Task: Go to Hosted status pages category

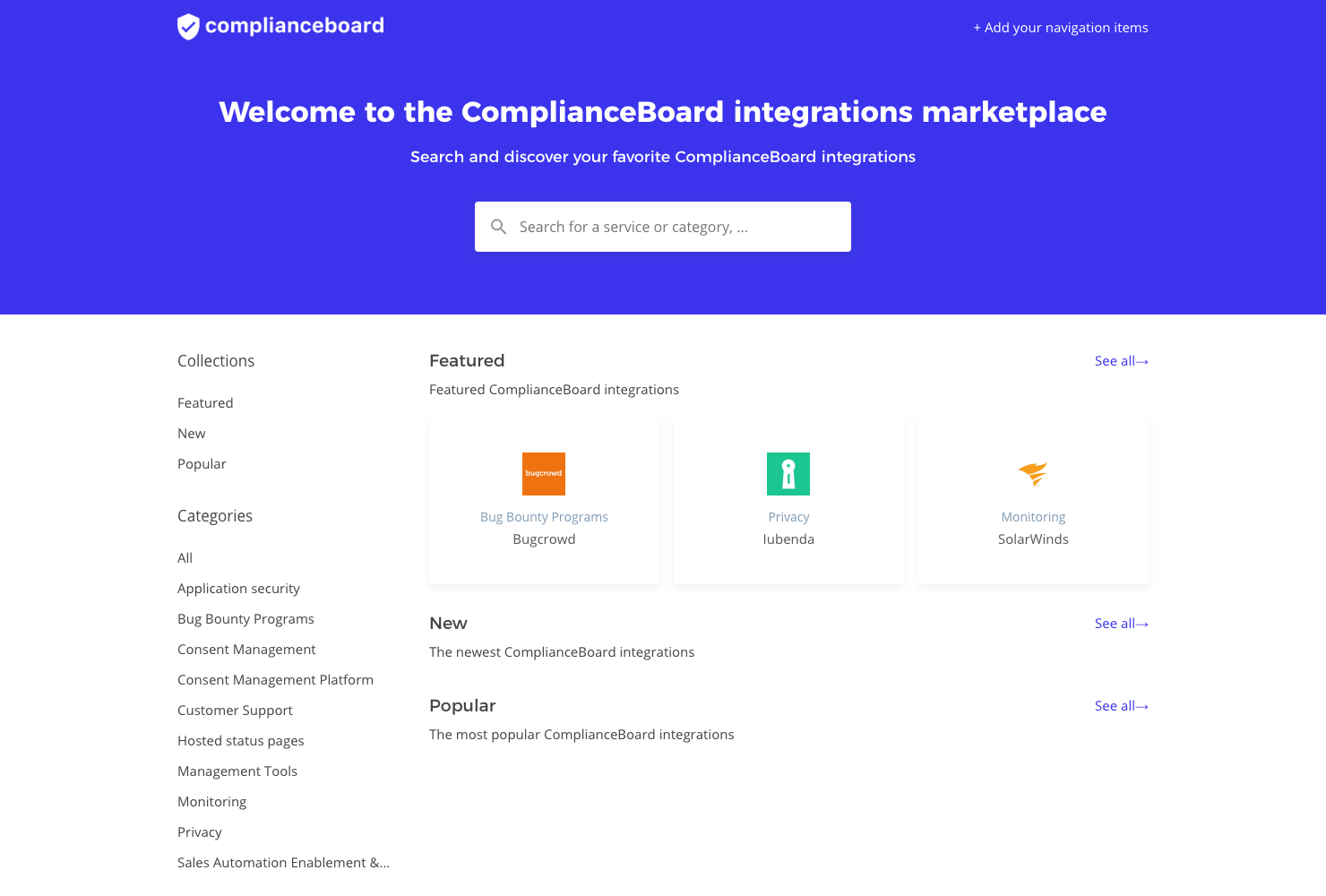Action: (241, 741)
